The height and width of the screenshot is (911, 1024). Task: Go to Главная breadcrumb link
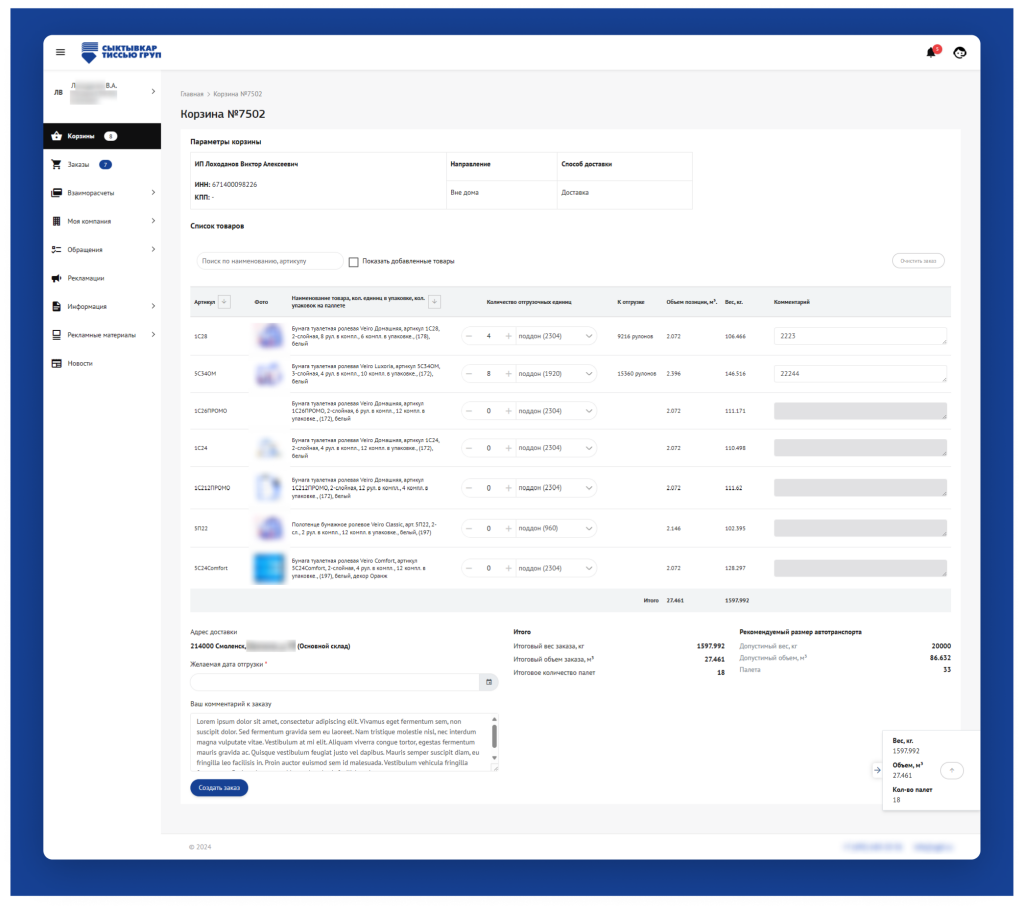pyautogui.click(x=192, y=94)
